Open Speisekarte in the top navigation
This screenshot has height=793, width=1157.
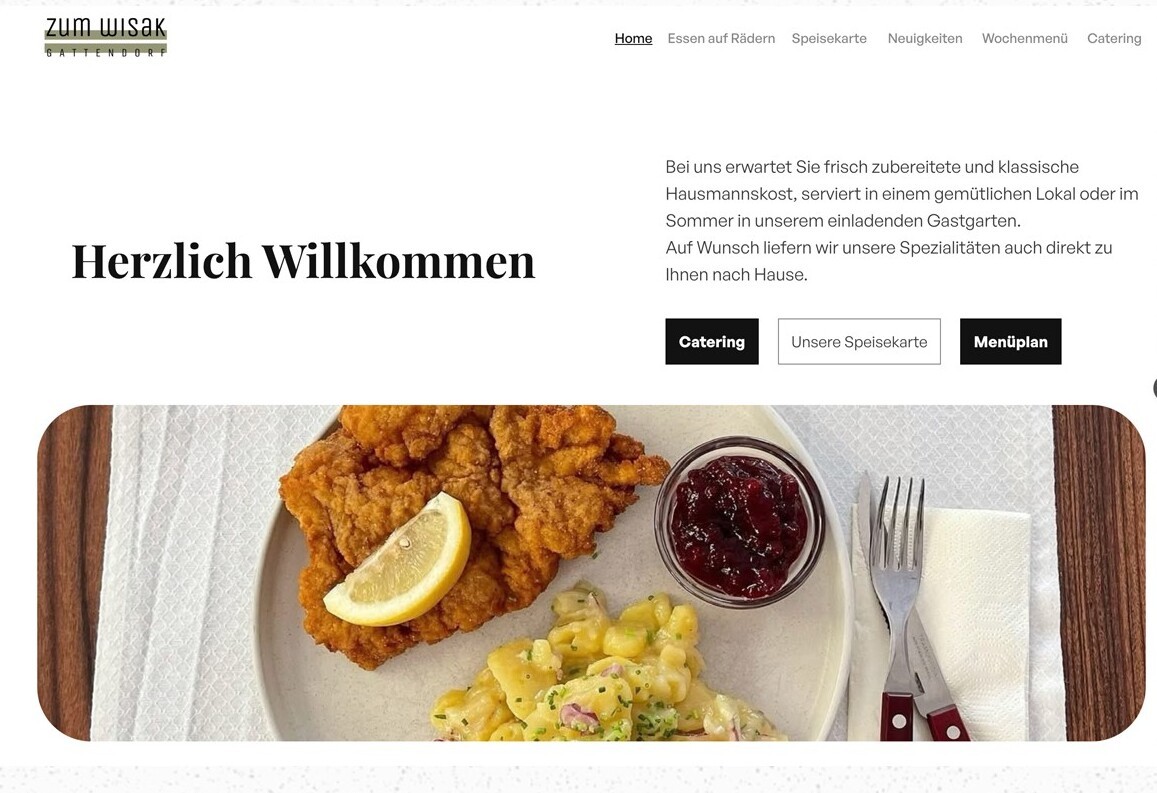(829, 38)
